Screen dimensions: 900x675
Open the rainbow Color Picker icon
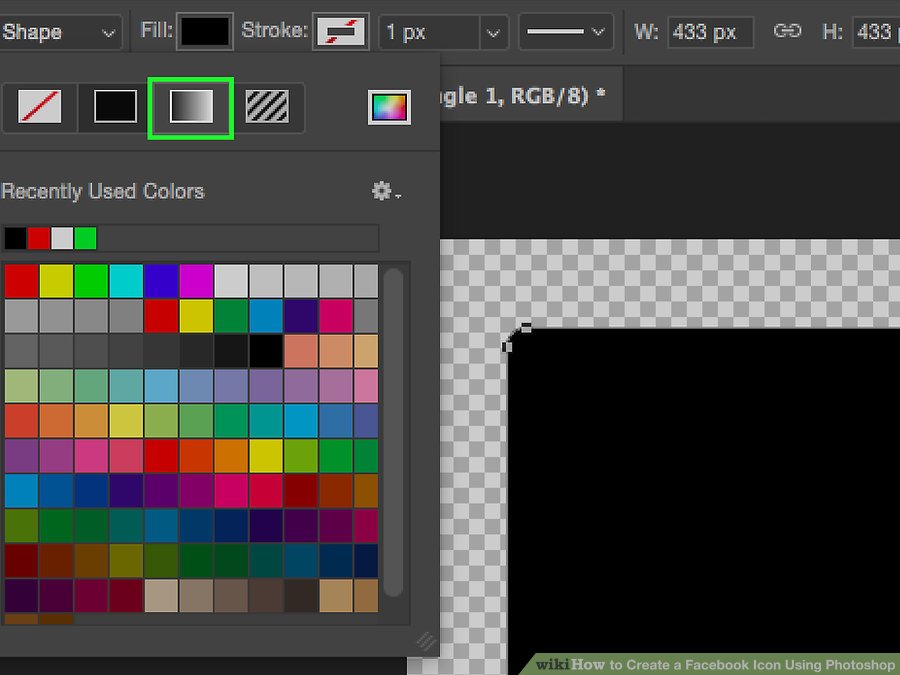[389, 107]
